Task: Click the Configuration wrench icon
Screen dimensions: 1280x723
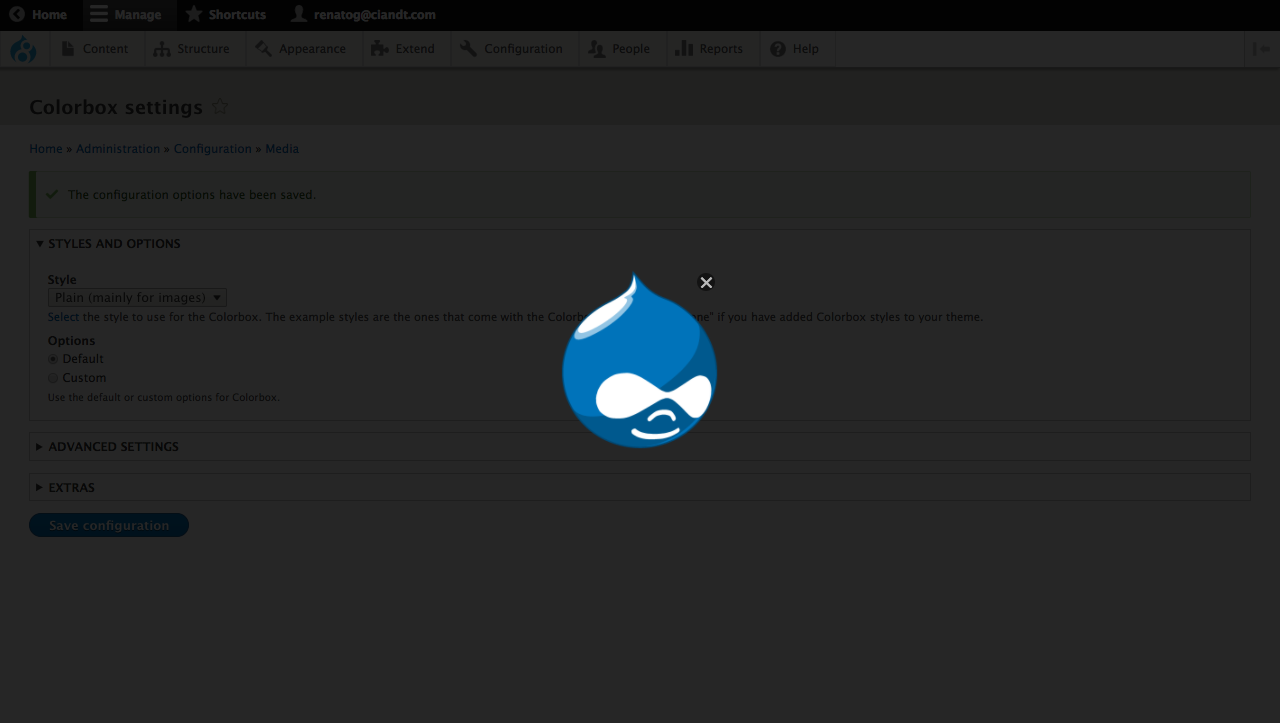Action: [468, 49]
